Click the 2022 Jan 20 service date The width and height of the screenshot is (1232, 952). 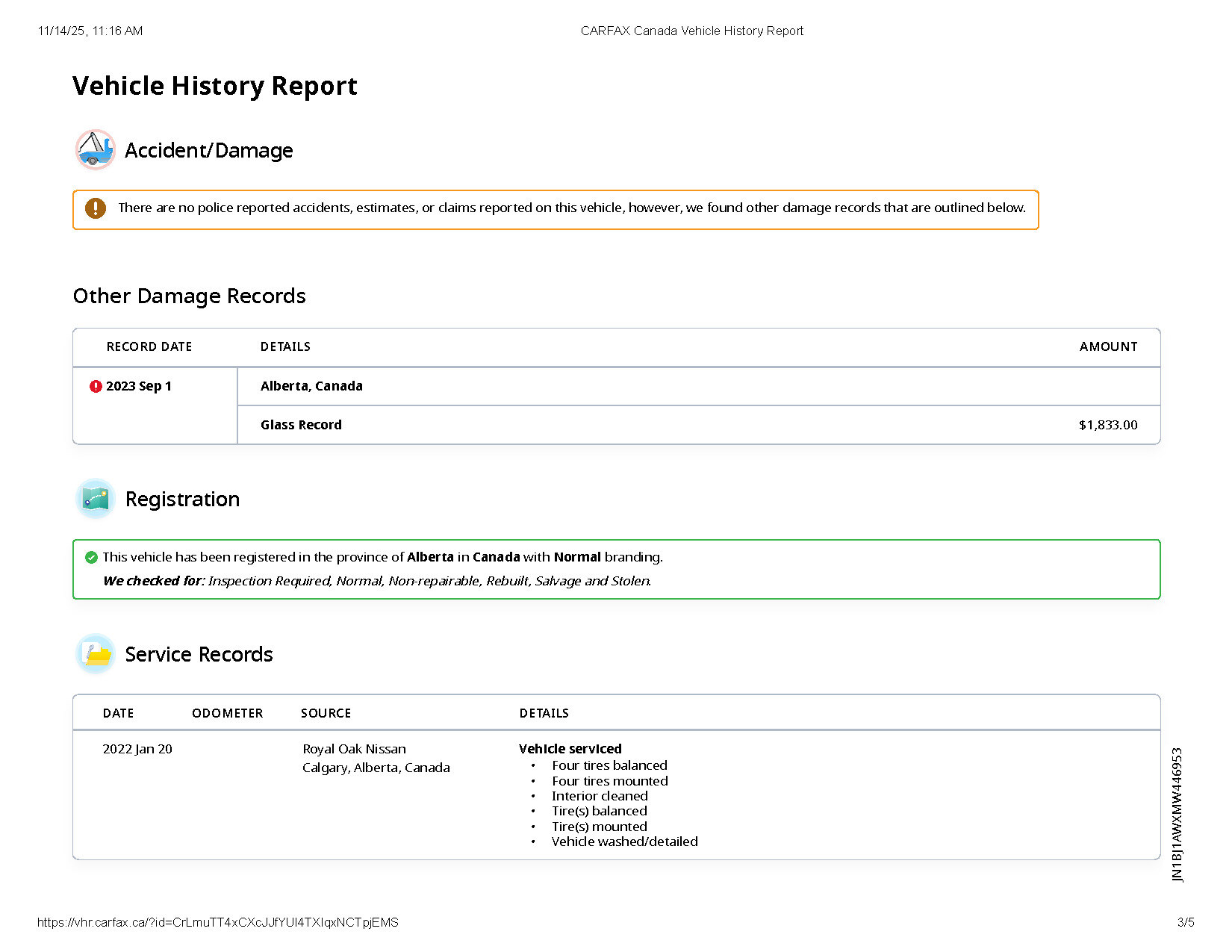[137, 749]
